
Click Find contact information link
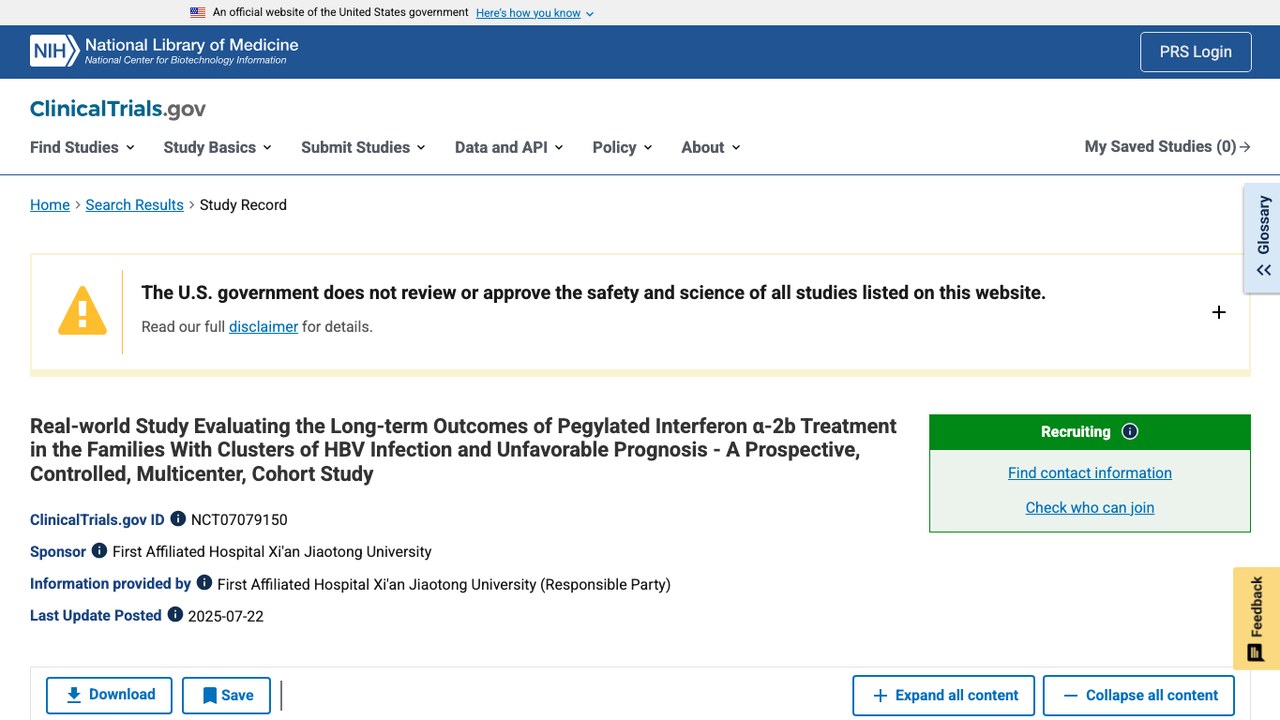(1090, 473)
